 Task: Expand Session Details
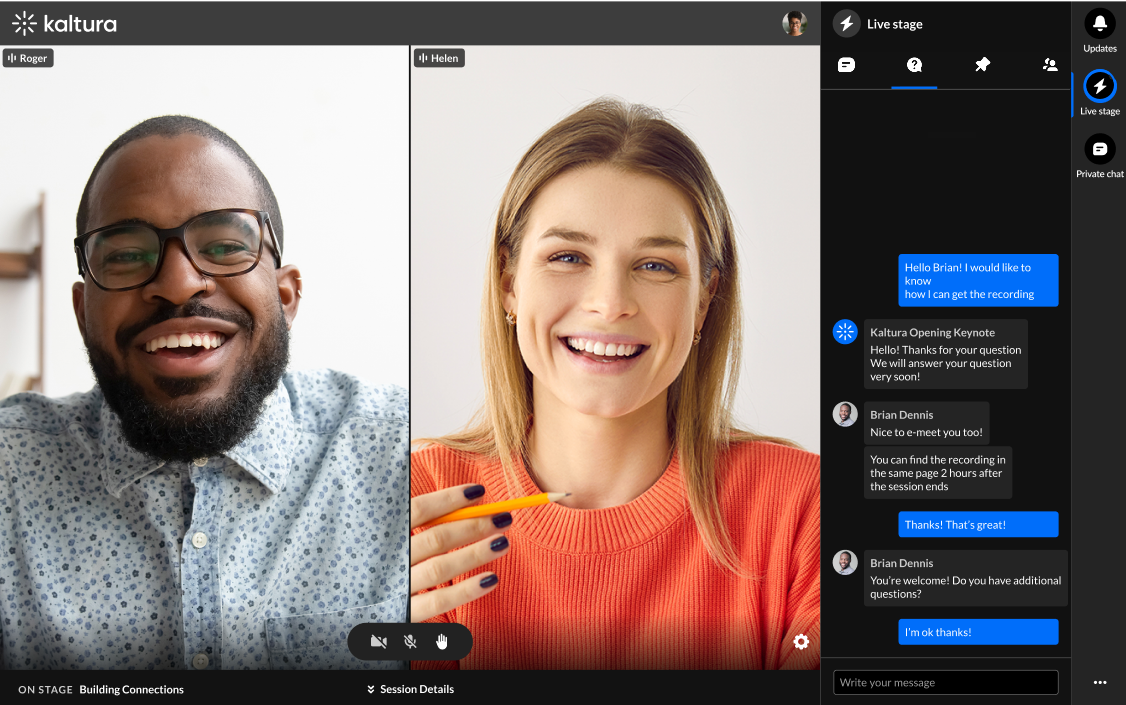(x=410, y=689)
